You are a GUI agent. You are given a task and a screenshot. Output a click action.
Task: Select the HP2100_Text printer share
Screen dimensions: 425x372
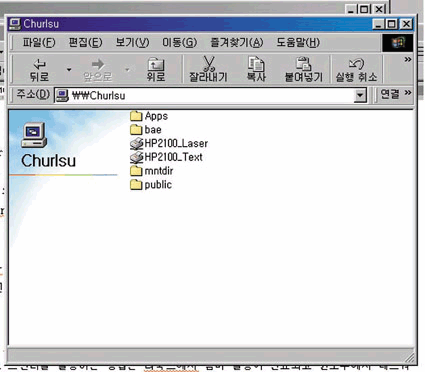(166, 157)
